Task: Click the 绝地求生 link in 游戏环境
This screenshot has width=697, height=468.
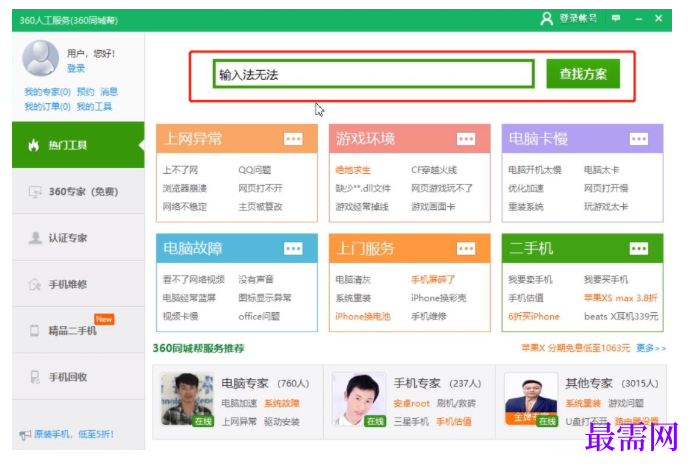Action: (x=353, y=170)
